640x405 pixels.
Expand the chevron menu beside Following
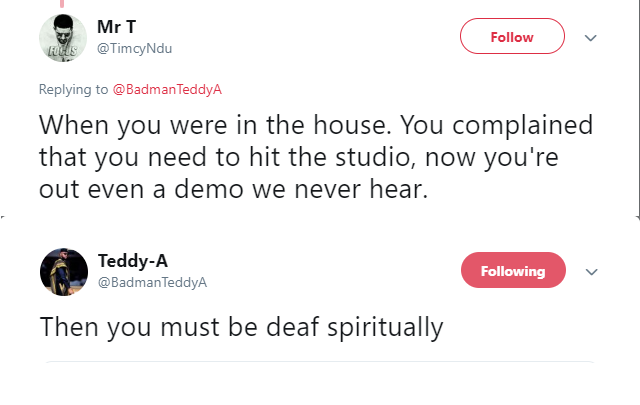tap(591, 271)
